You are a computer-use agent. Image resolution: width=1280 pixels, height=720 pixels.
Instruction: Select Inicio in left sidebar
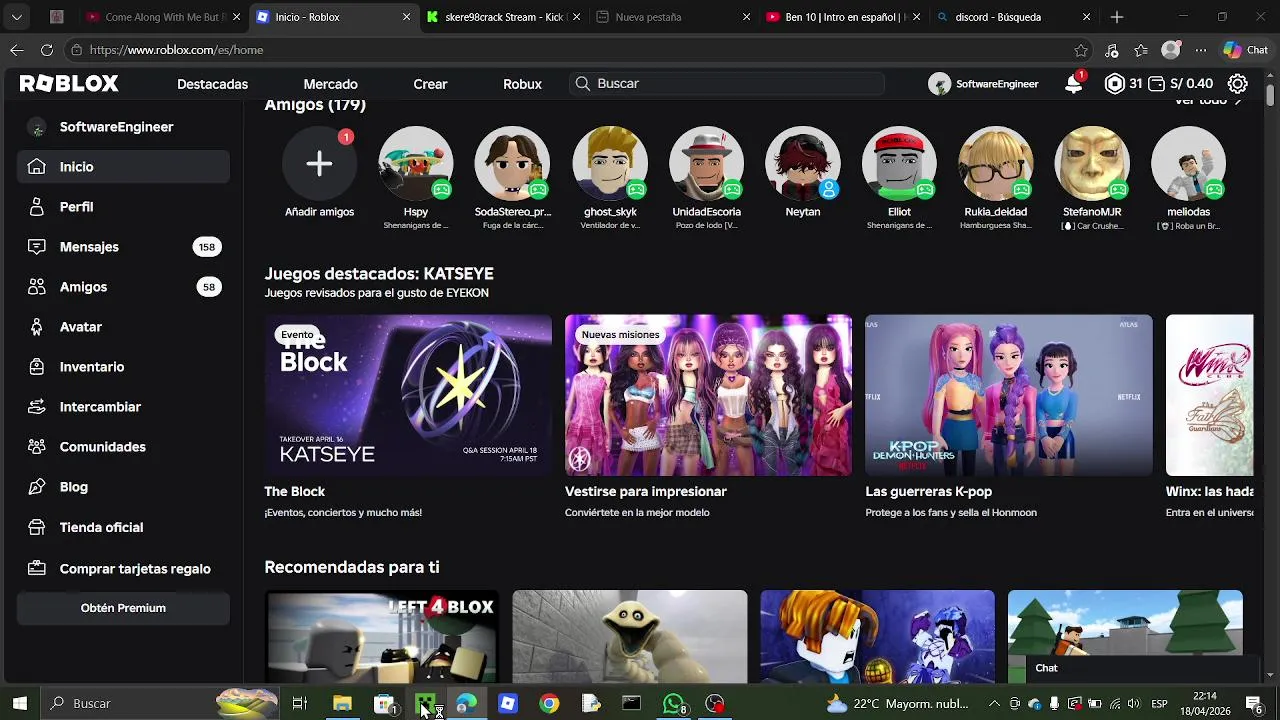(123, 167)
